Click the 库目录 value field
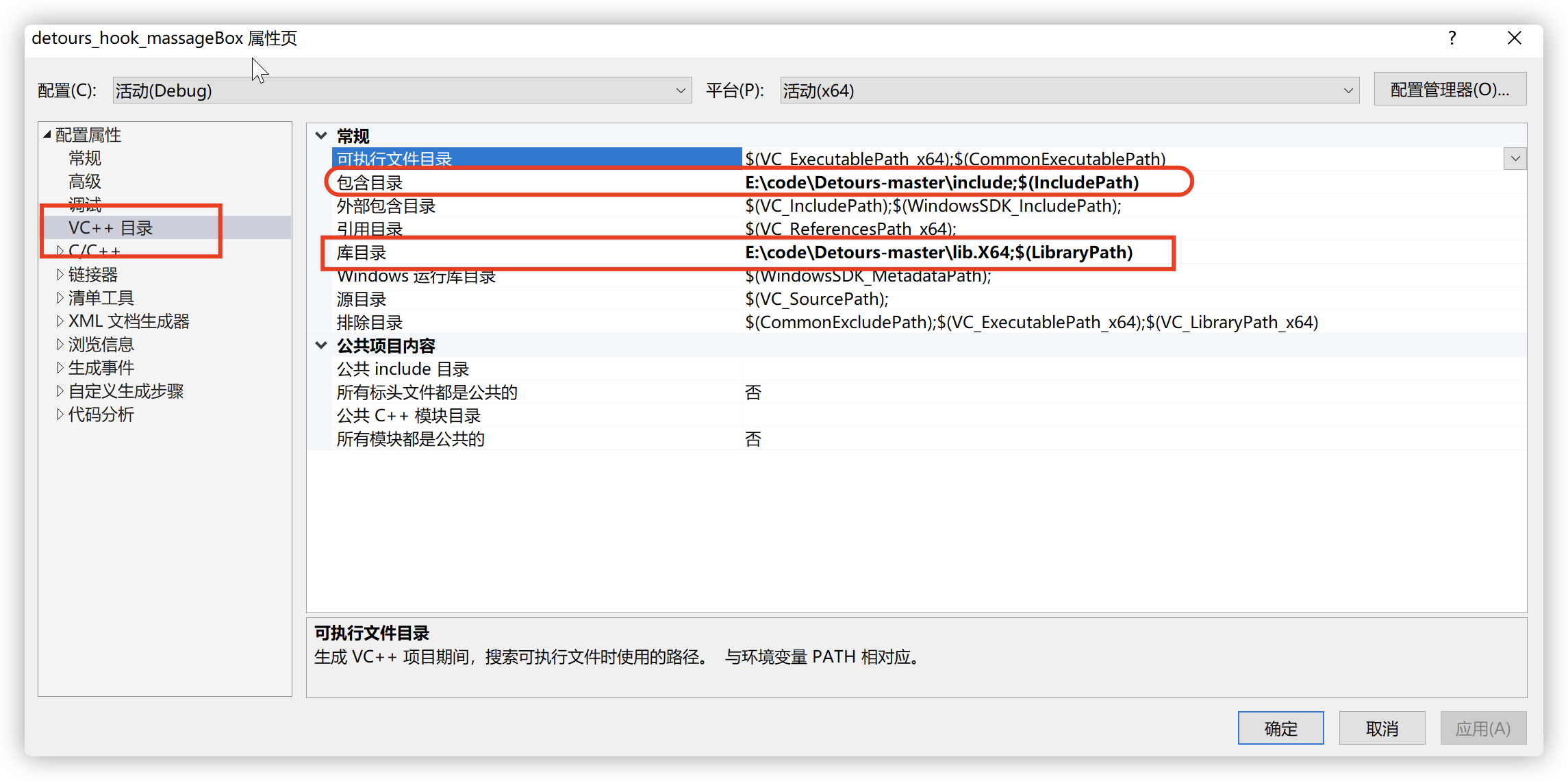Image resolution: width=1568 pixels, height=781 pixels. 938,253
